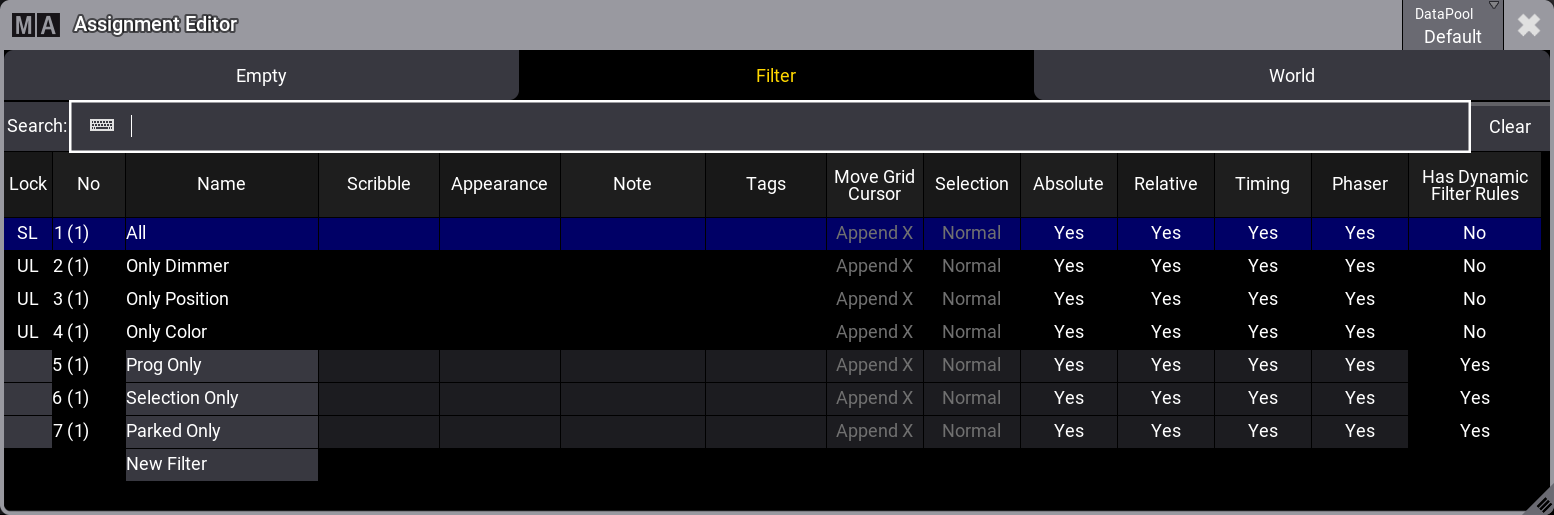Click the Has Dynamic Filter Rules header

(1474, 185)
